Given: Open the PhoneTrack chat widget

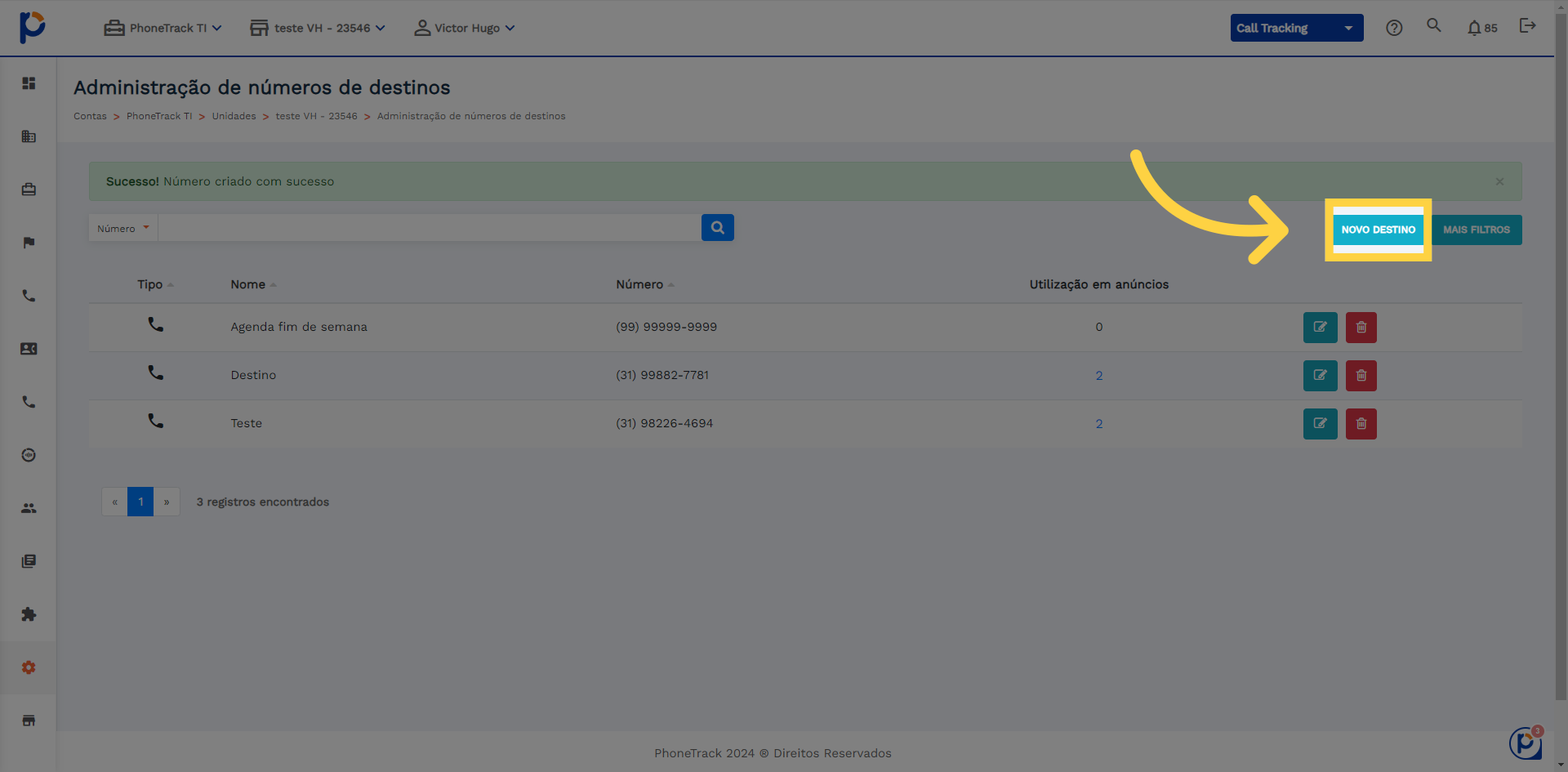Looking at the screenshot, I should 1526,743.
